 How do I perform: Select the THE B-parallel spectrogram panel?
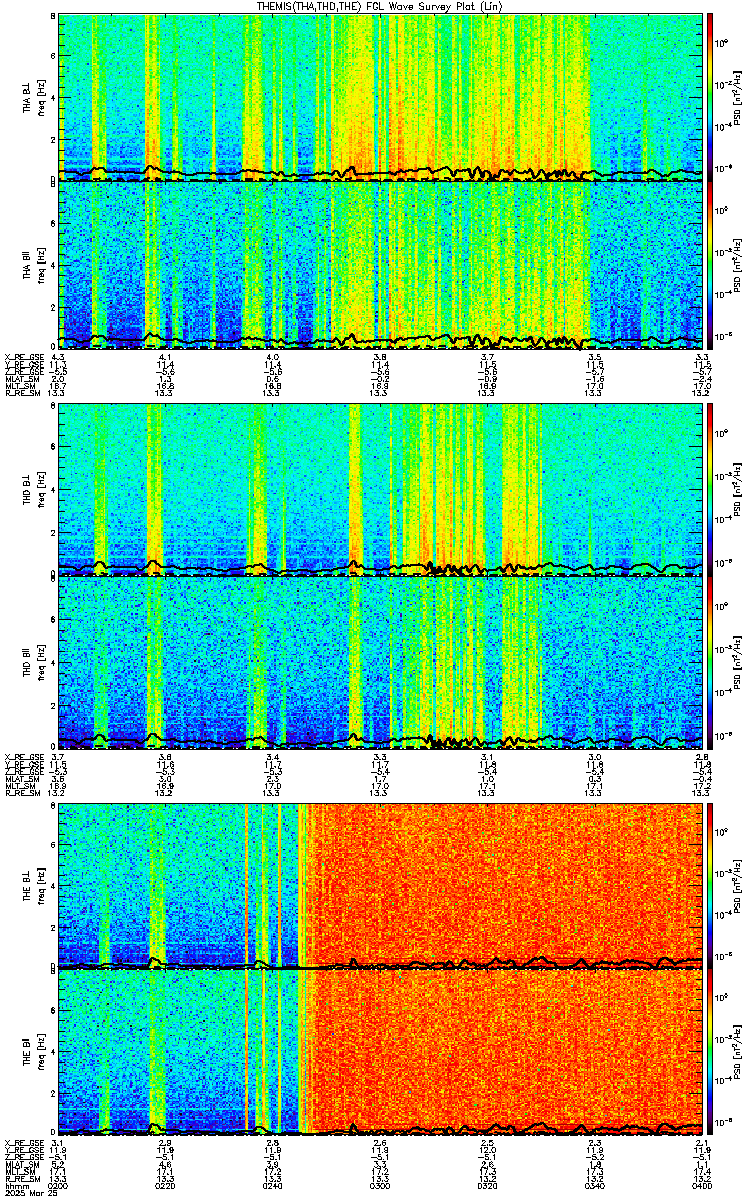click(x=381, y=1051)
